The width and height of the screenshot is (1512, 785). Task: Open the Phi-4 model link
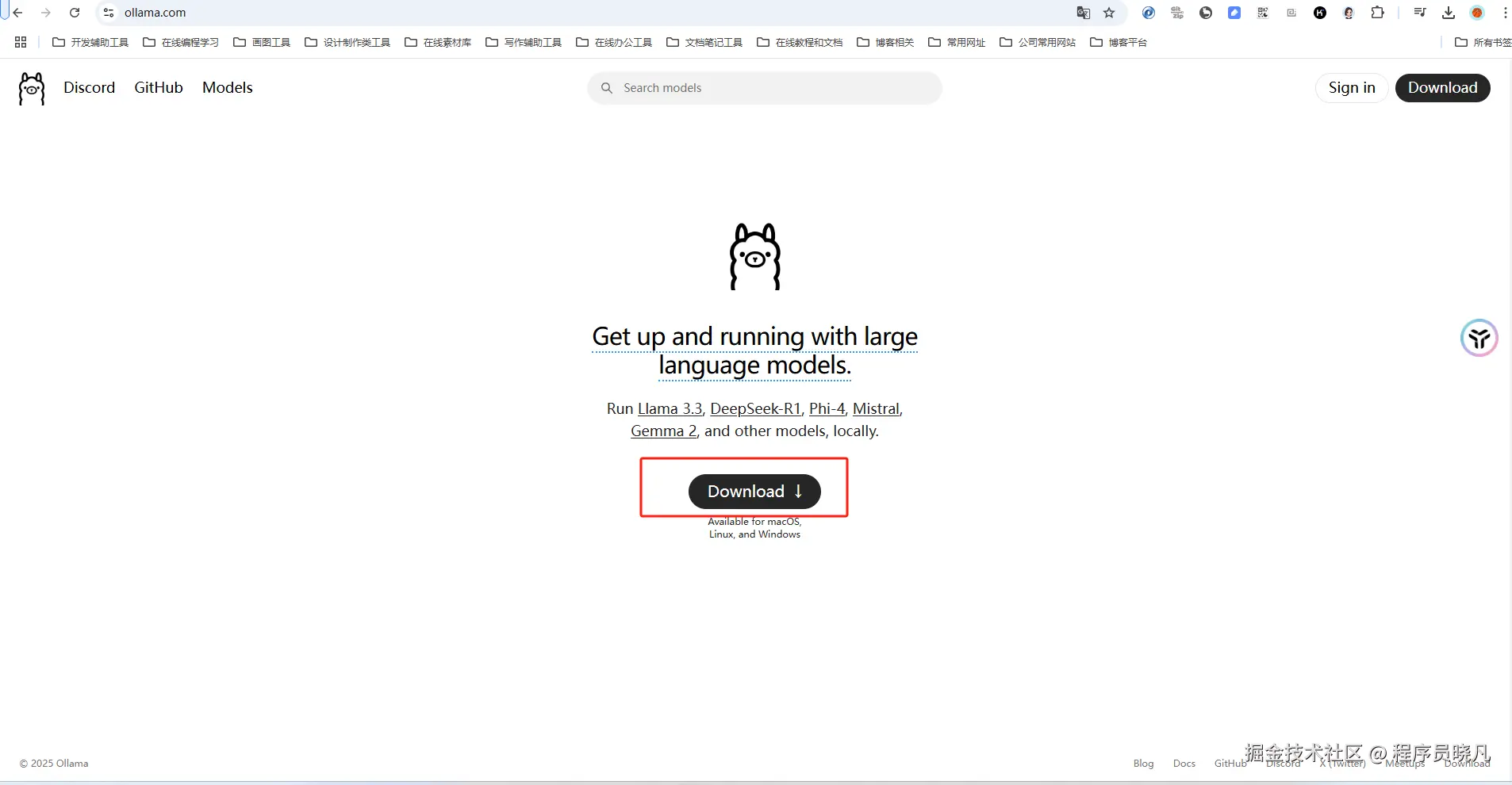pyautogui.click(x=827, y=408)
